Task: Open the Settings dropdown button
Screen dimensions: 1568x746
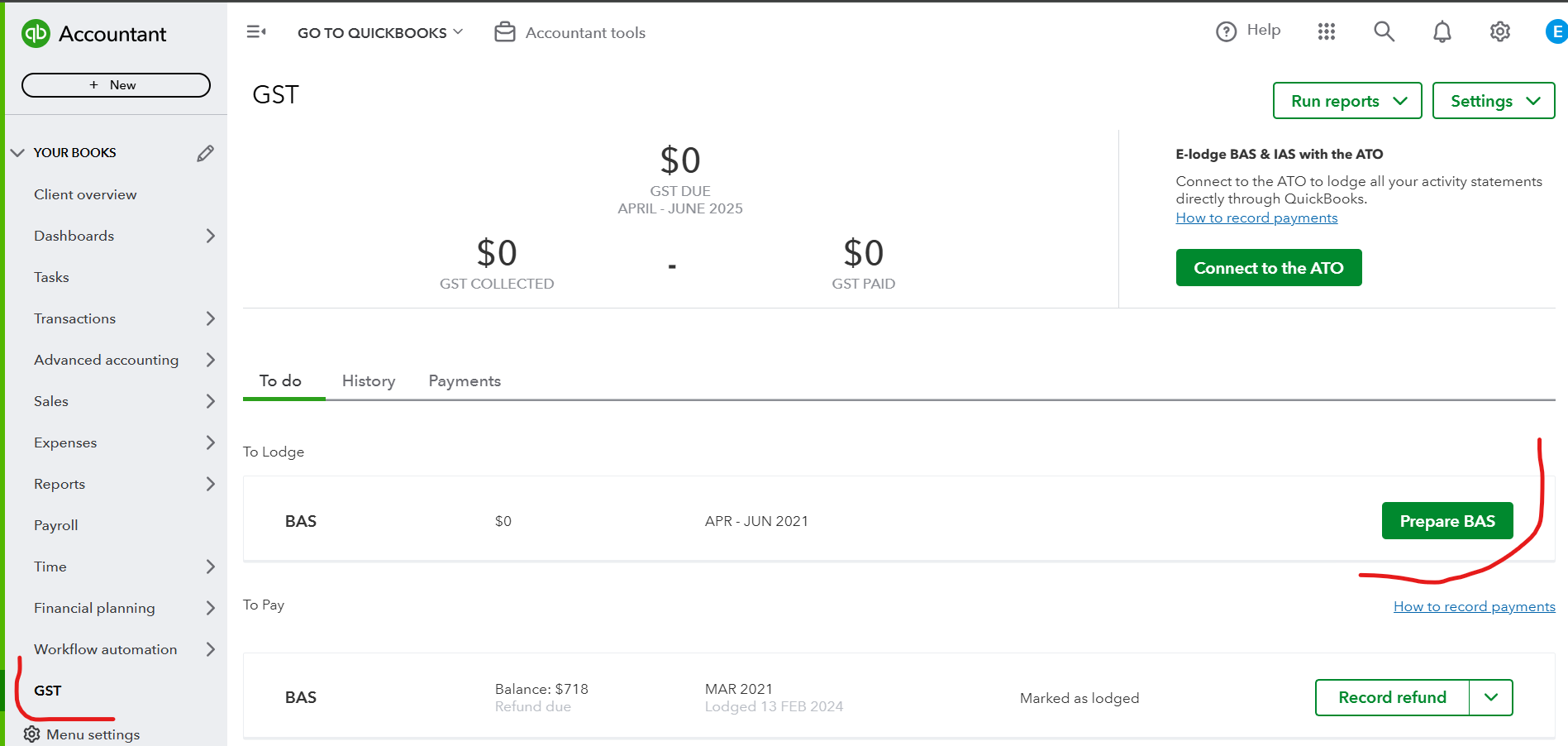Action: coord(1494,101)
